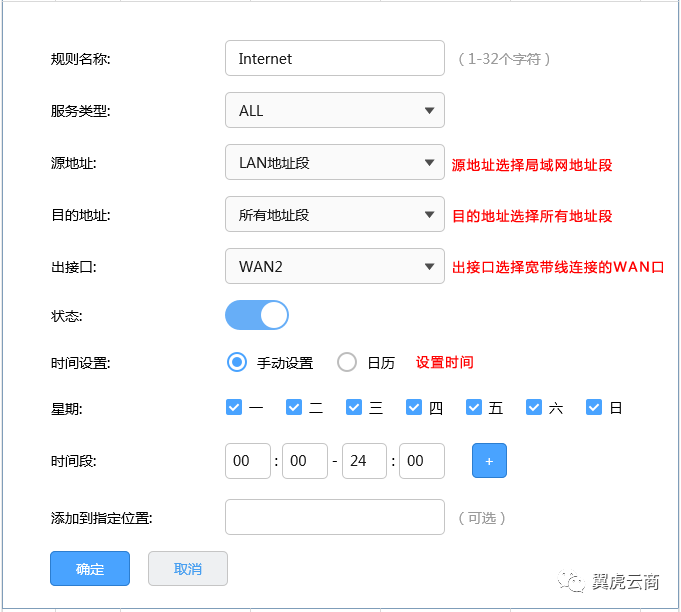Click the 规则名称 label text
The width and height of the screenshot is (681, 612).
[x=80, y=59]
